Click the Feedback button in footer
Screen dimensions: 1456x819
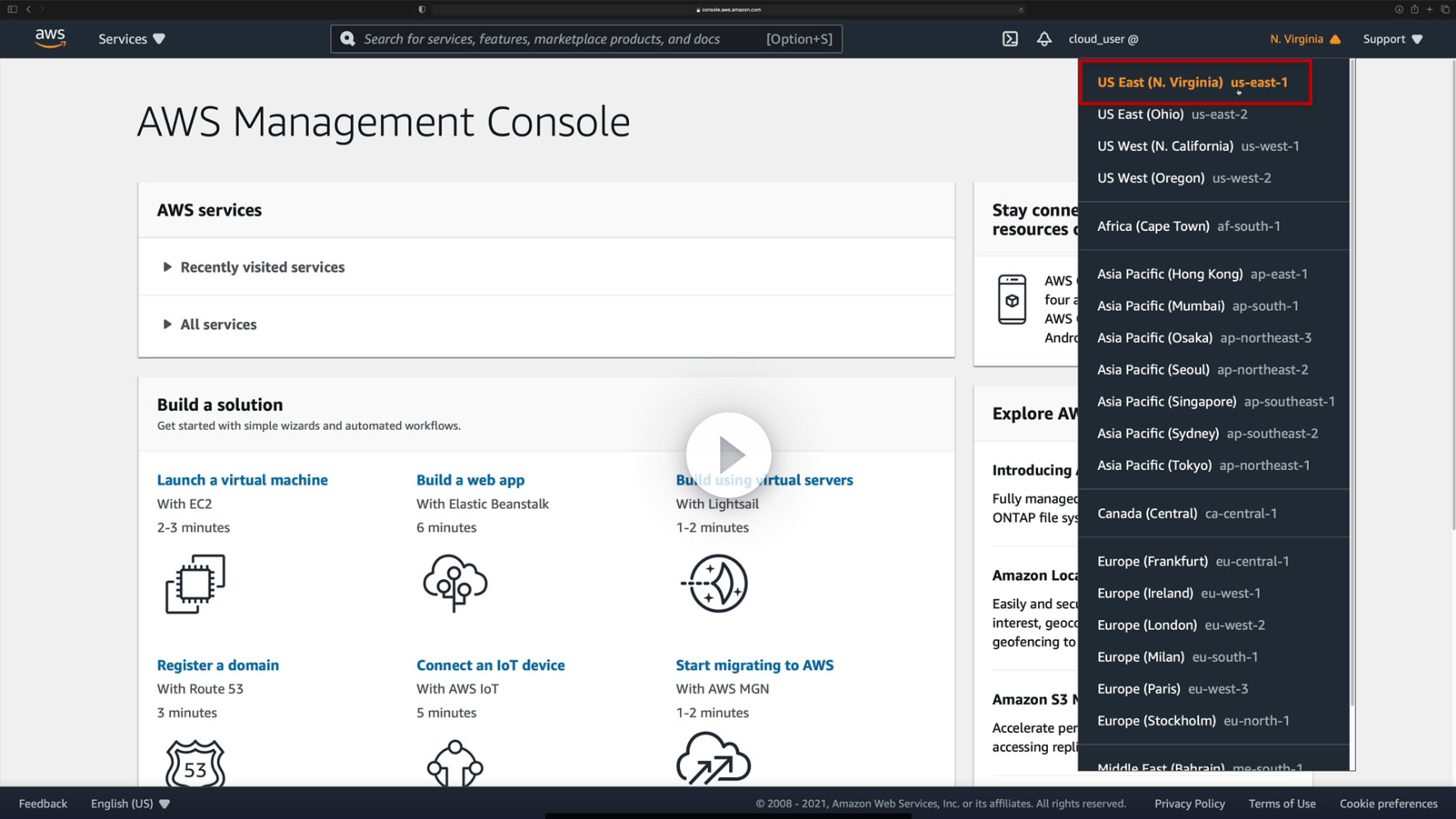[44, 803]
